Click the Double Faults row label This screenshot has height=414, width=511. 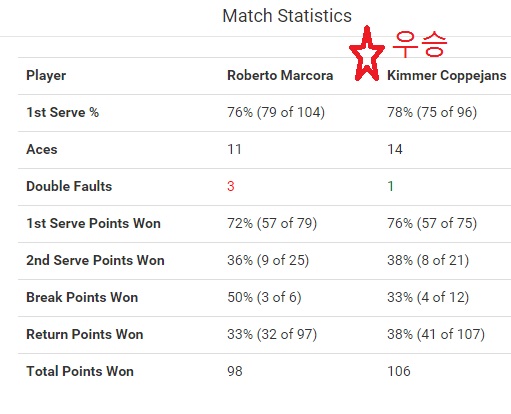(69, 186)
